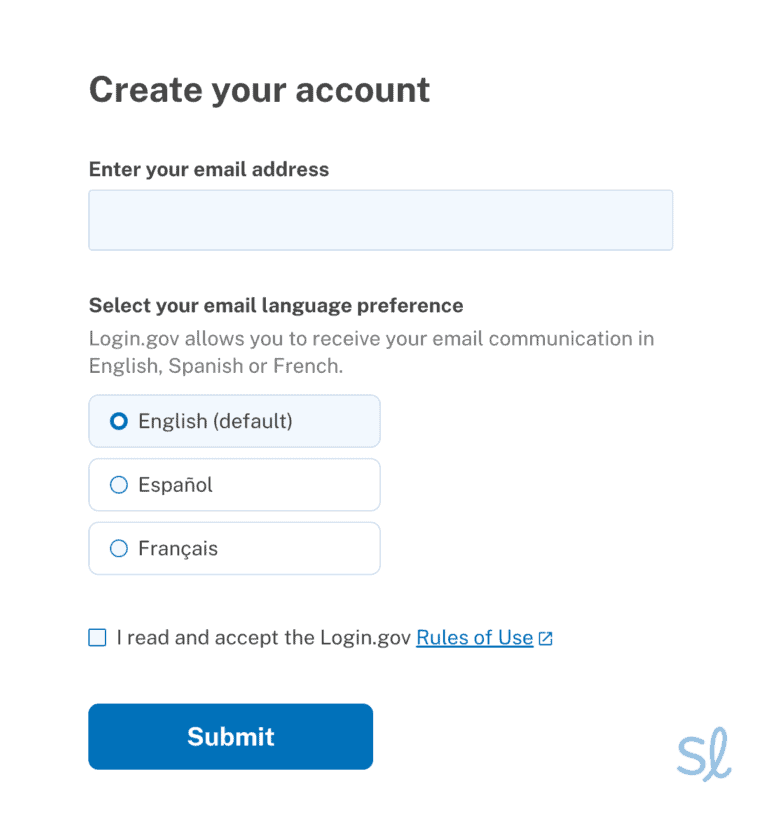Keep English default by clicking its option
This screenshot has height=813, width=768.
(x=234, y=421)
